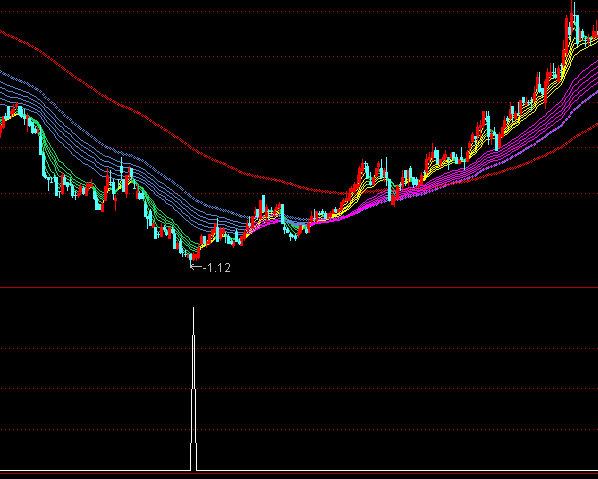Click the top dotted gridline of the price chart

point(299,11)
